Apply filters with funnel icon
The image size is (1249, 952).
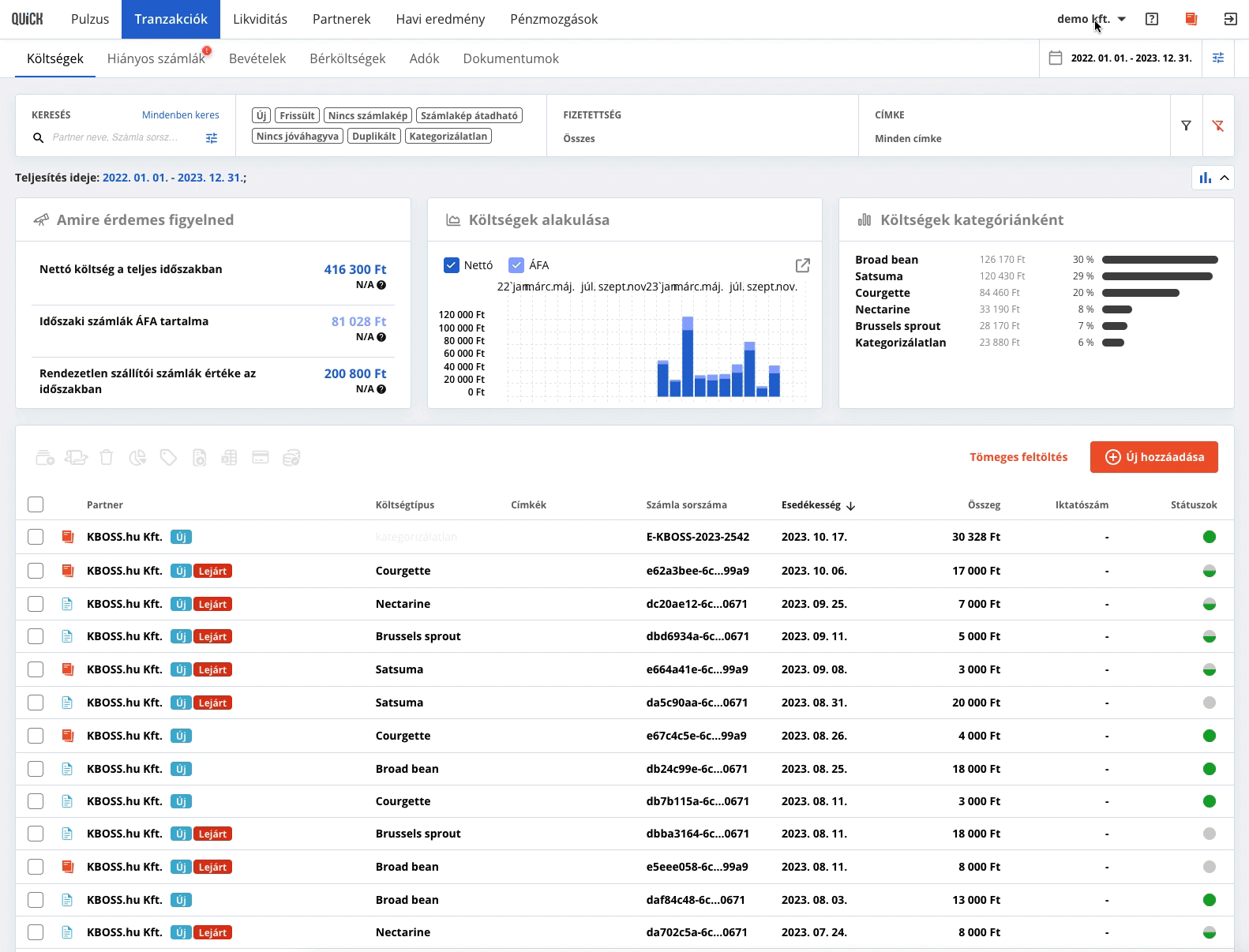[1186, 126]
